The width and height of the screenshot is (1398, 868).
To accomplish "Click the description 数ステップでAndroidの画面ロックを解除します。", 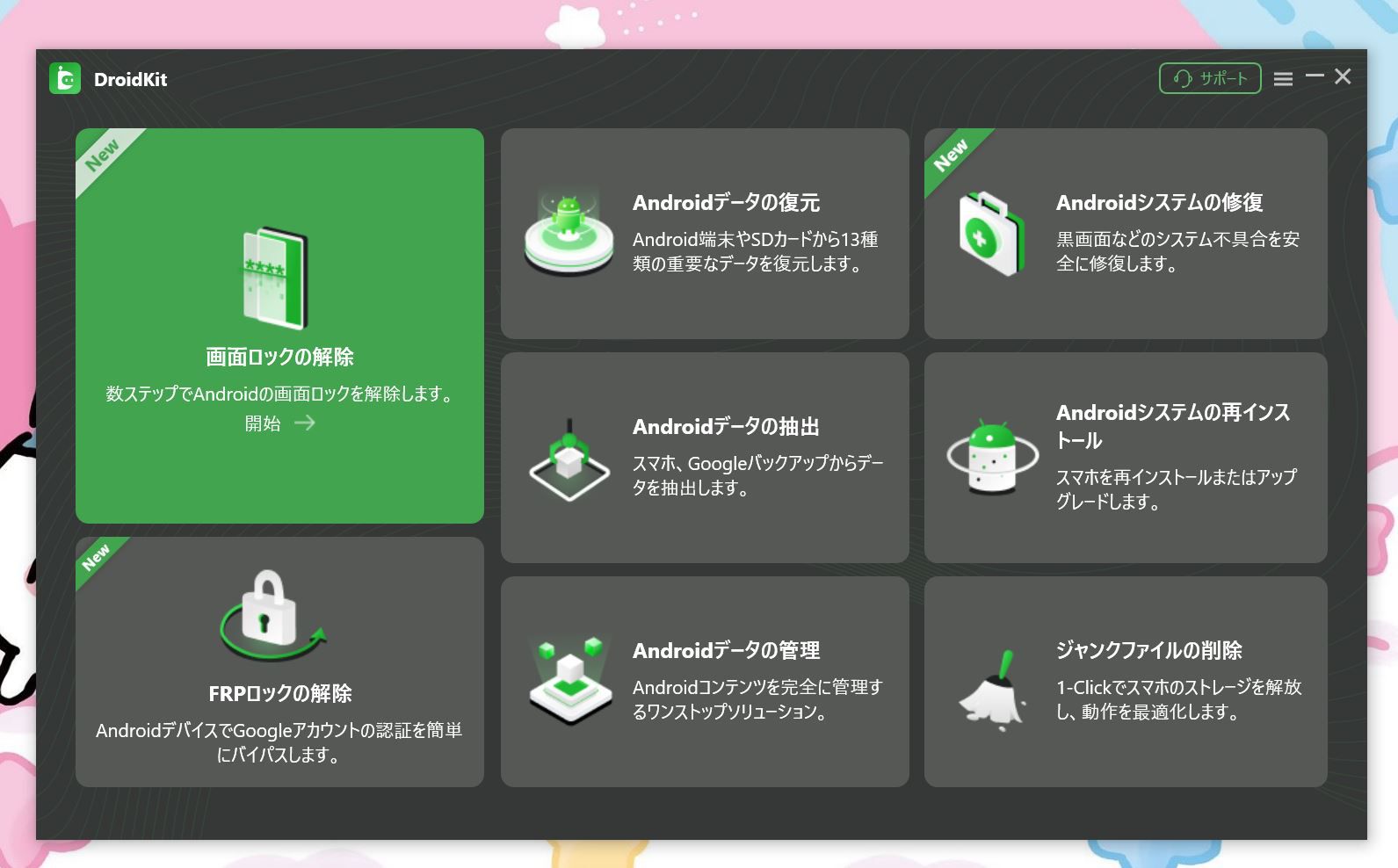I will 279,394.
